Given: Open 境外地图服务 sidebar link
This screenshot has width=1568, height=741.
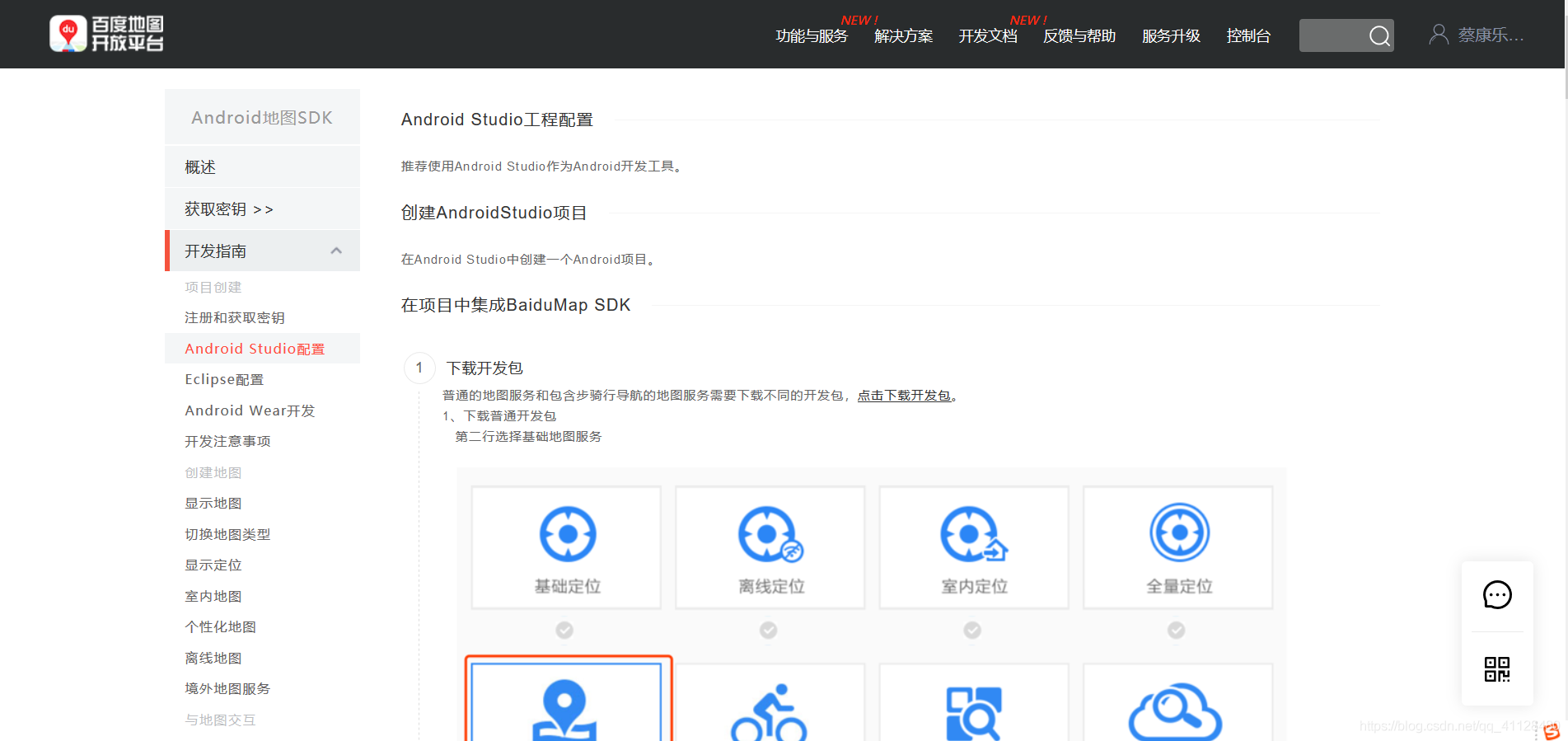Looking at the screenshot, I should 227,689.
